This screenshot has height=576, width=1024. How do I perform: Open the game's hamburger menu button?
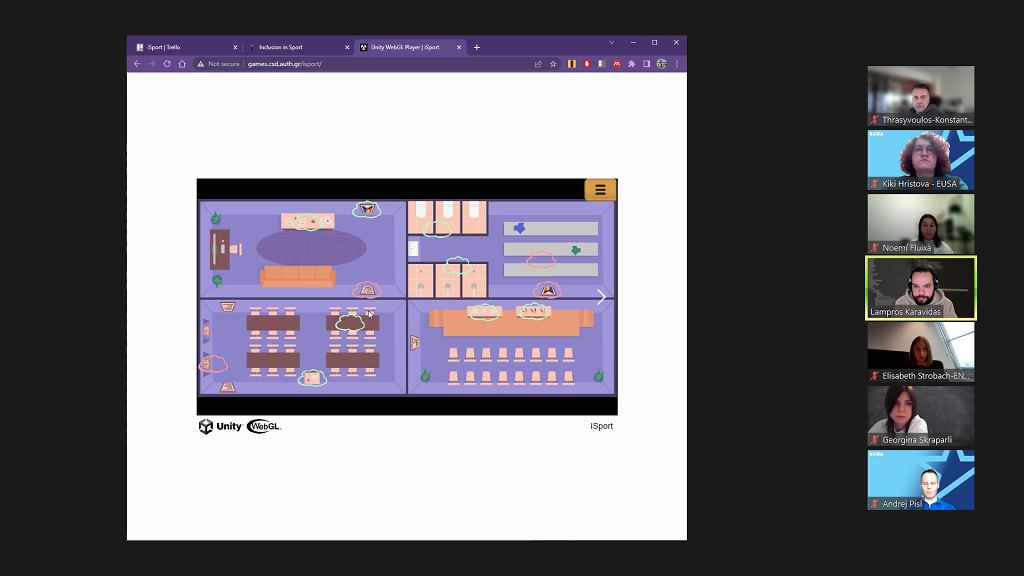[600, 190]
